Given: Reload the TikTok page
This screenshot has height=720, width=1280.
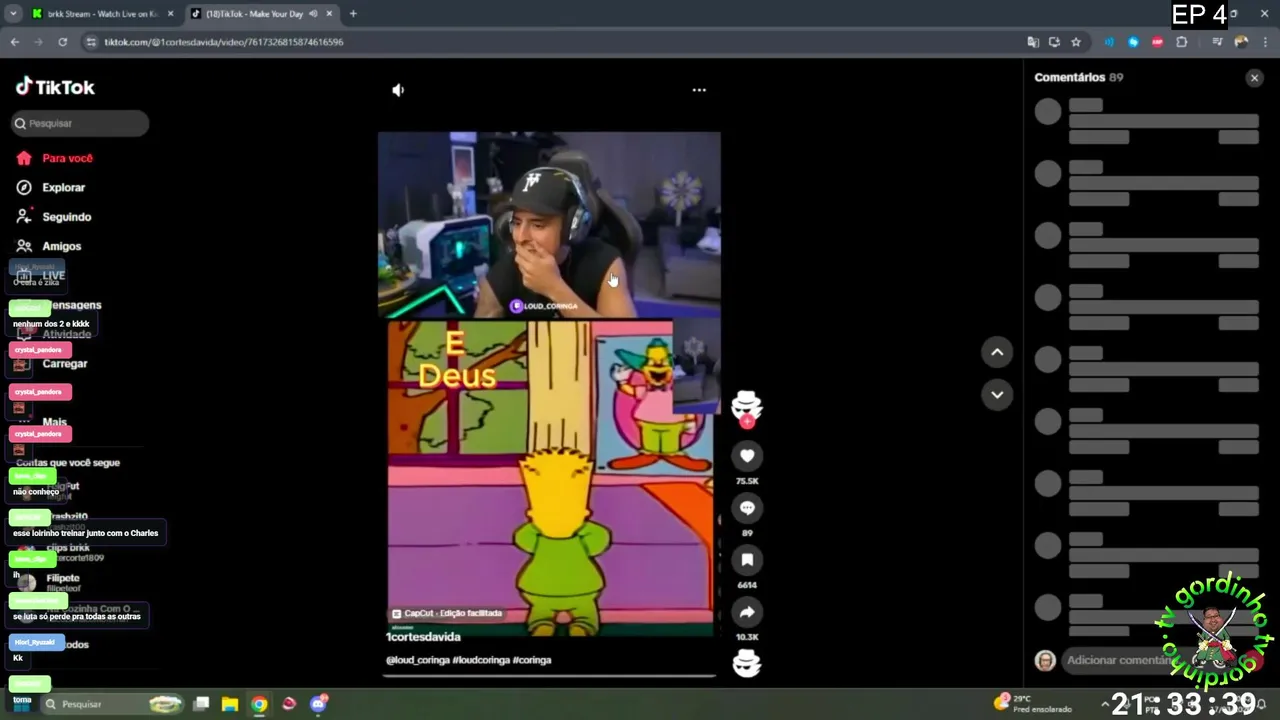Looking at the screenshot, I should [62, 42].
